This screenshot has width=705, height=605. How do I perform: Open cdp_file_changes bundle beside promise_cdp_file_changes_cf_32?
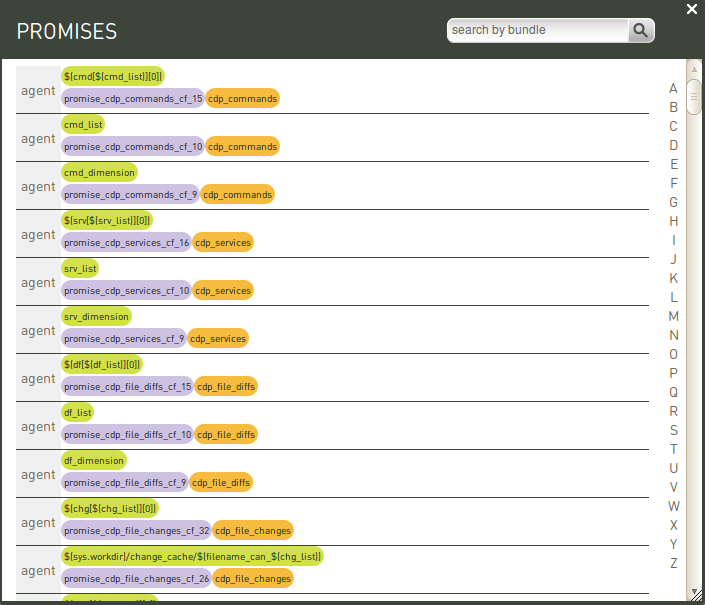pos(253,530)
